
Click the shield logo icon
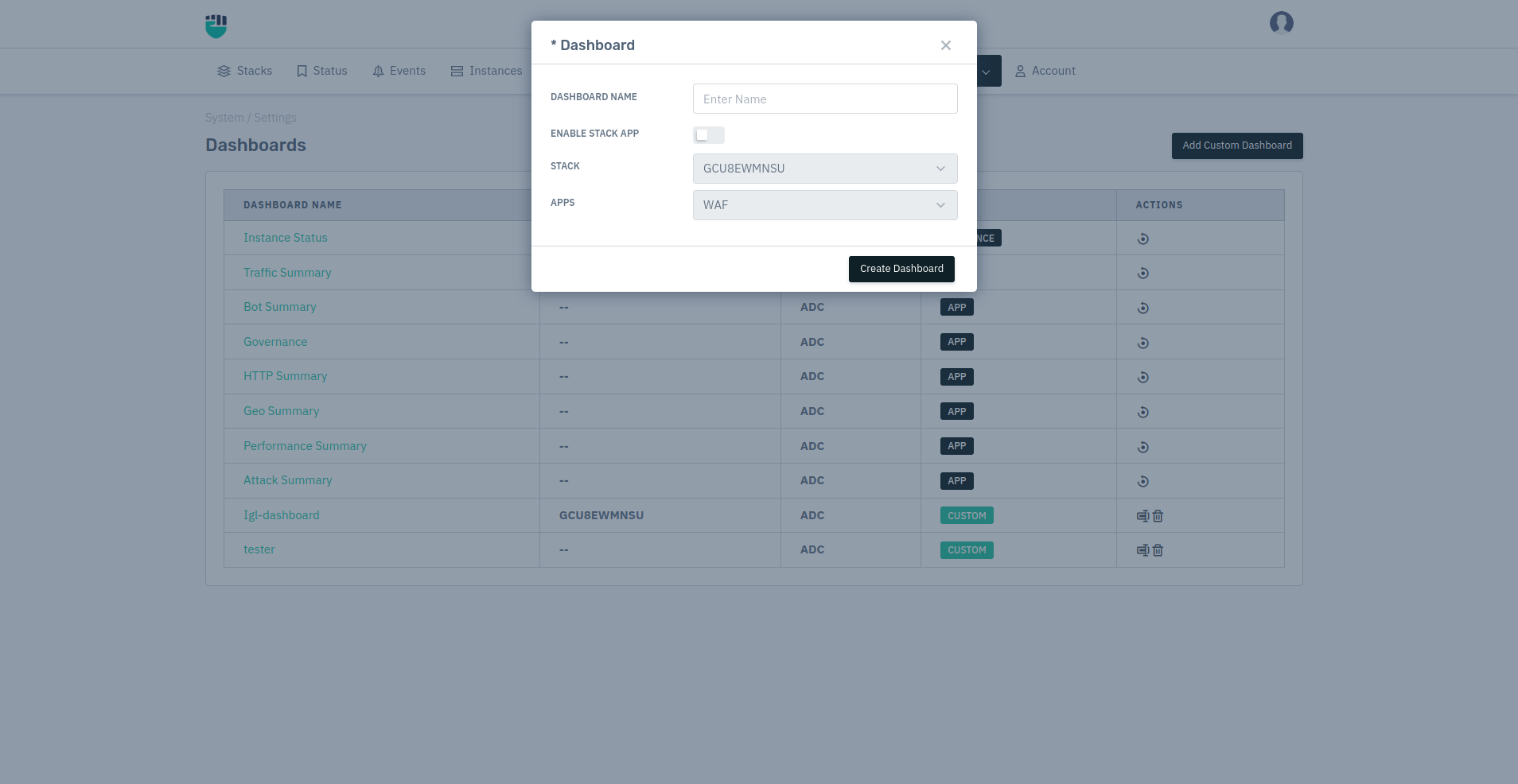coord(216,26)
